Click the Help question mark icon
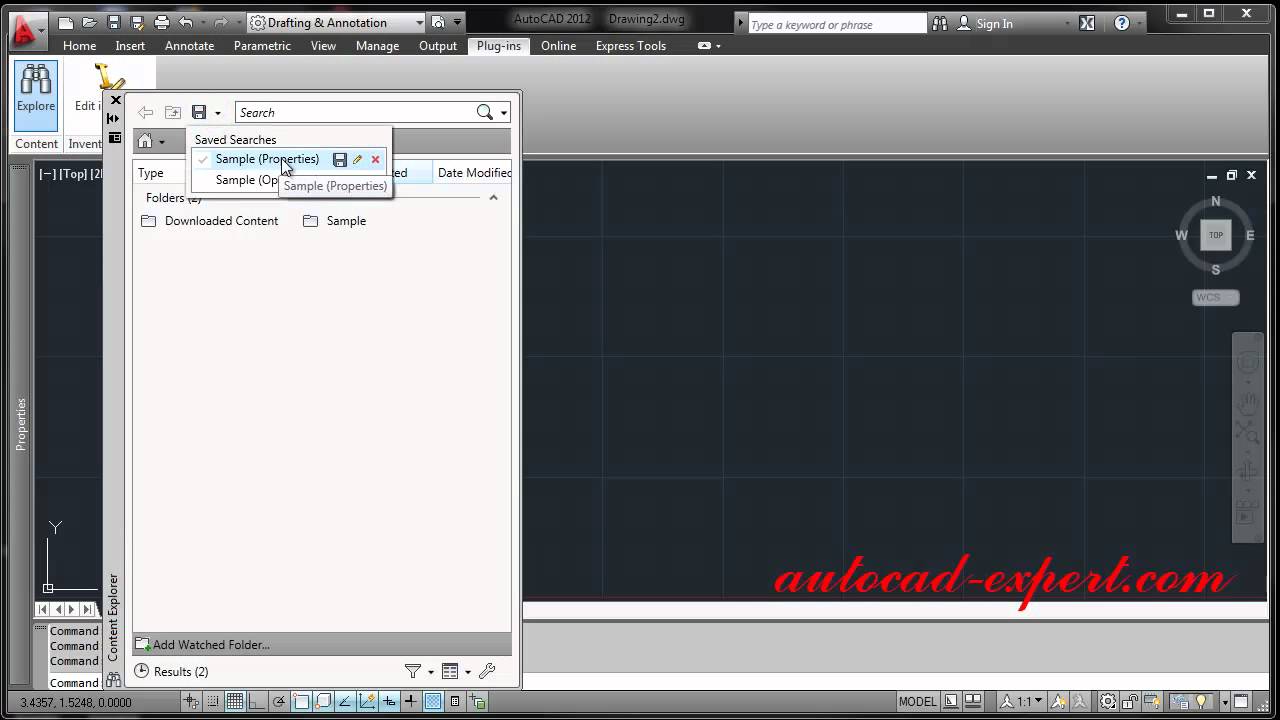 [1122, 23]
